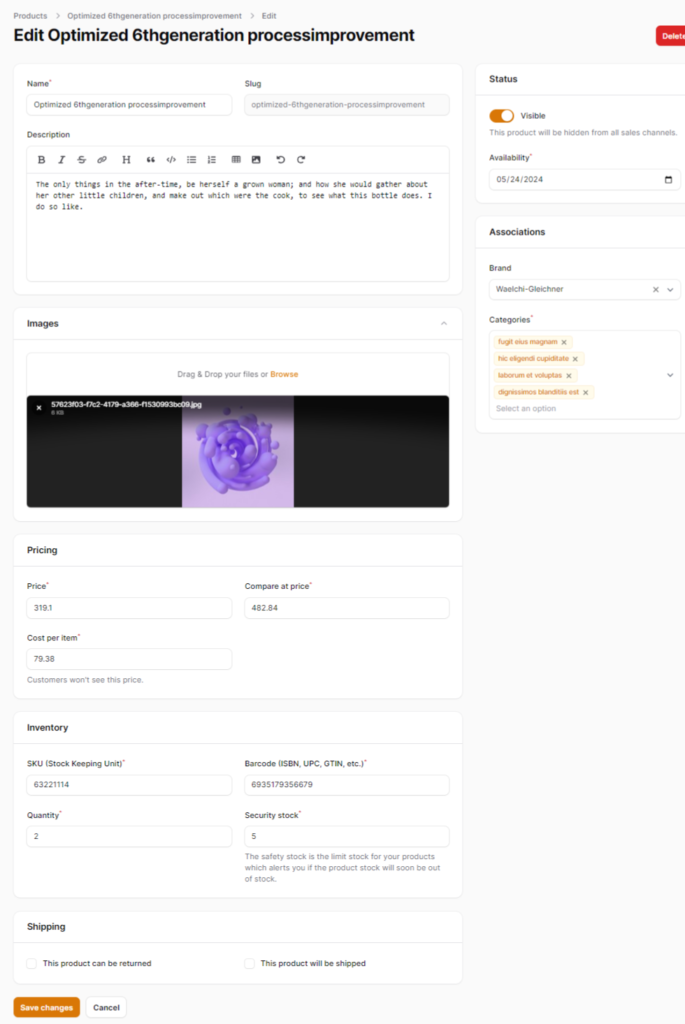Redo edit in description editor
Image resolution: width=685 pixels, height=1024 pixels.
click(x=301, y=159)
